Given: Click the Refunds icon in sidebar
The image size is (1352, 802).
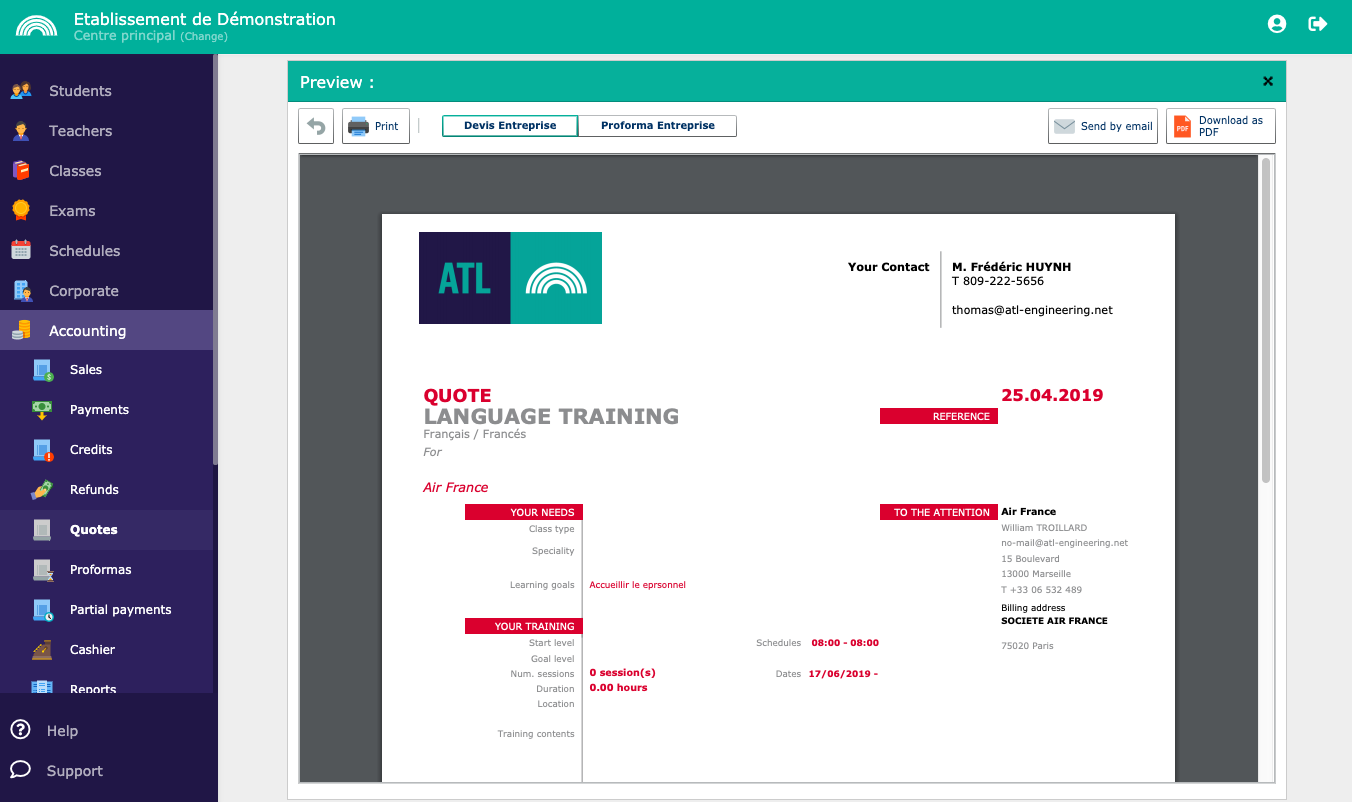Looking at the screenshot, I should pos(42,490).
